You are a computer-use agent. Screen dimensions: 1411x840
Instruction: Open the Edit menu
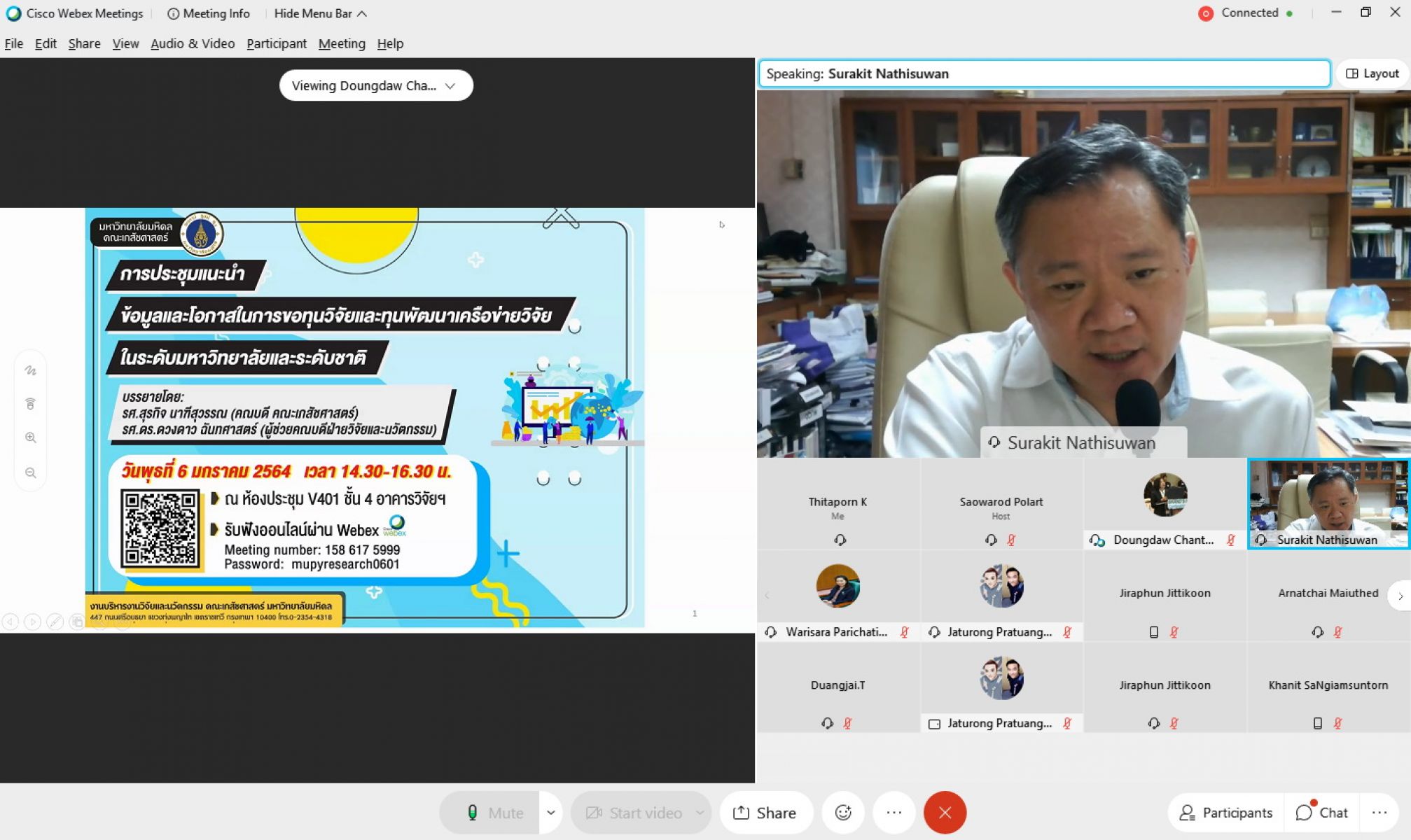click(46, 43)
